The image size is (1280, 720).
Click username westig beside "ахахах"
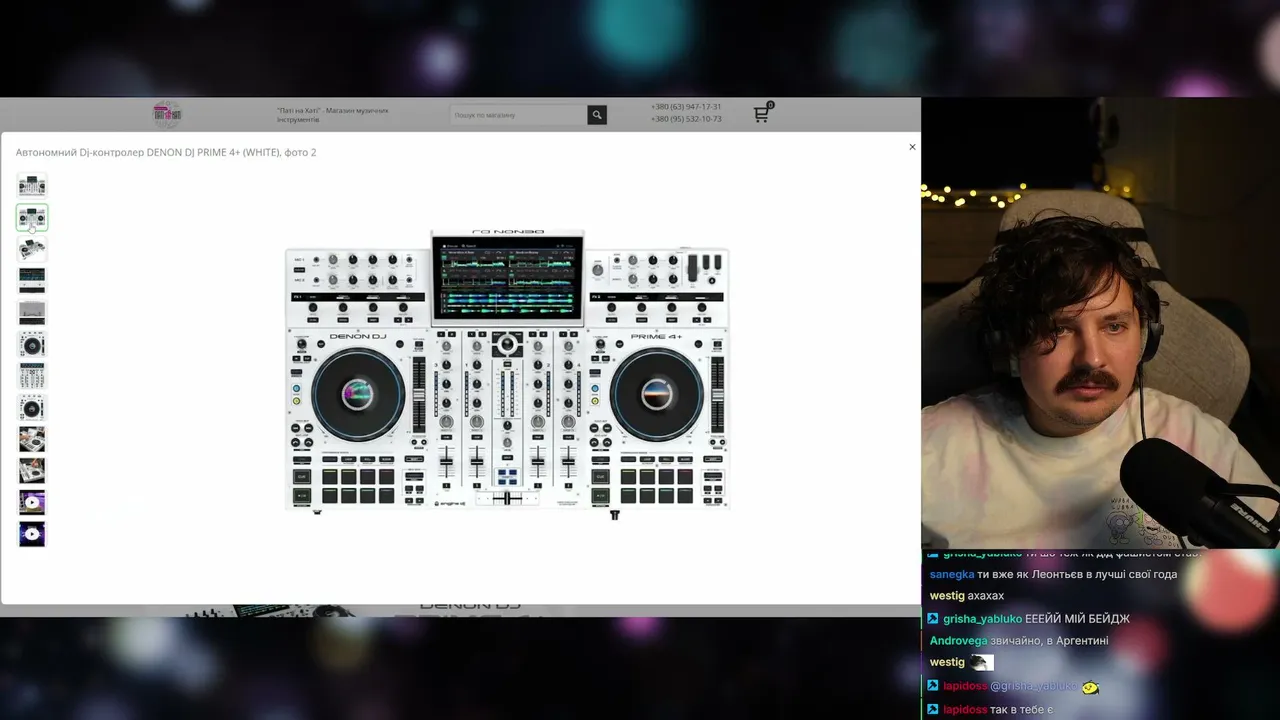(947, 596)
